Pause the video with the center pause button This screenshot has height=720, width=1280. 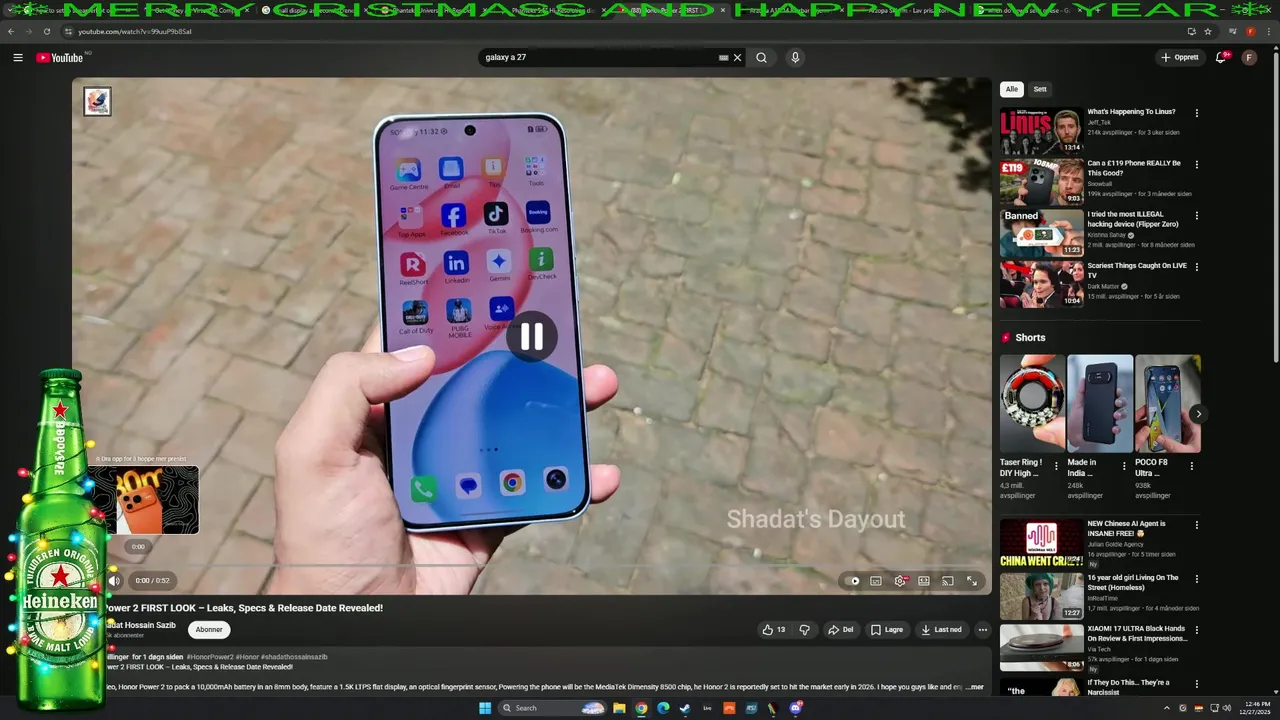click(x=531, y=337)
